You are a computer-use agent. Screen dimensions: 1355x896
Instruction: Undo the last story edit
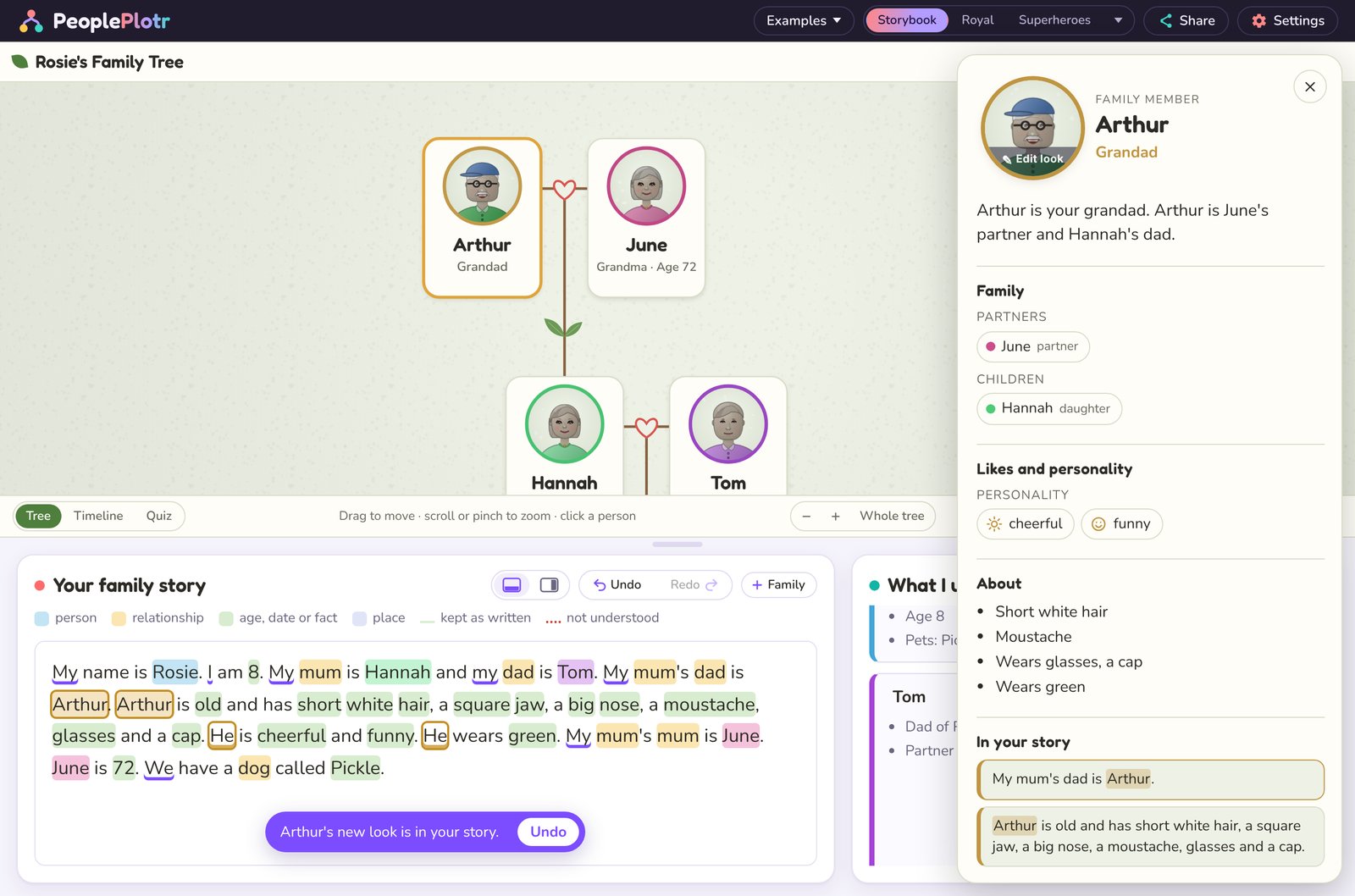pos(617,585)
